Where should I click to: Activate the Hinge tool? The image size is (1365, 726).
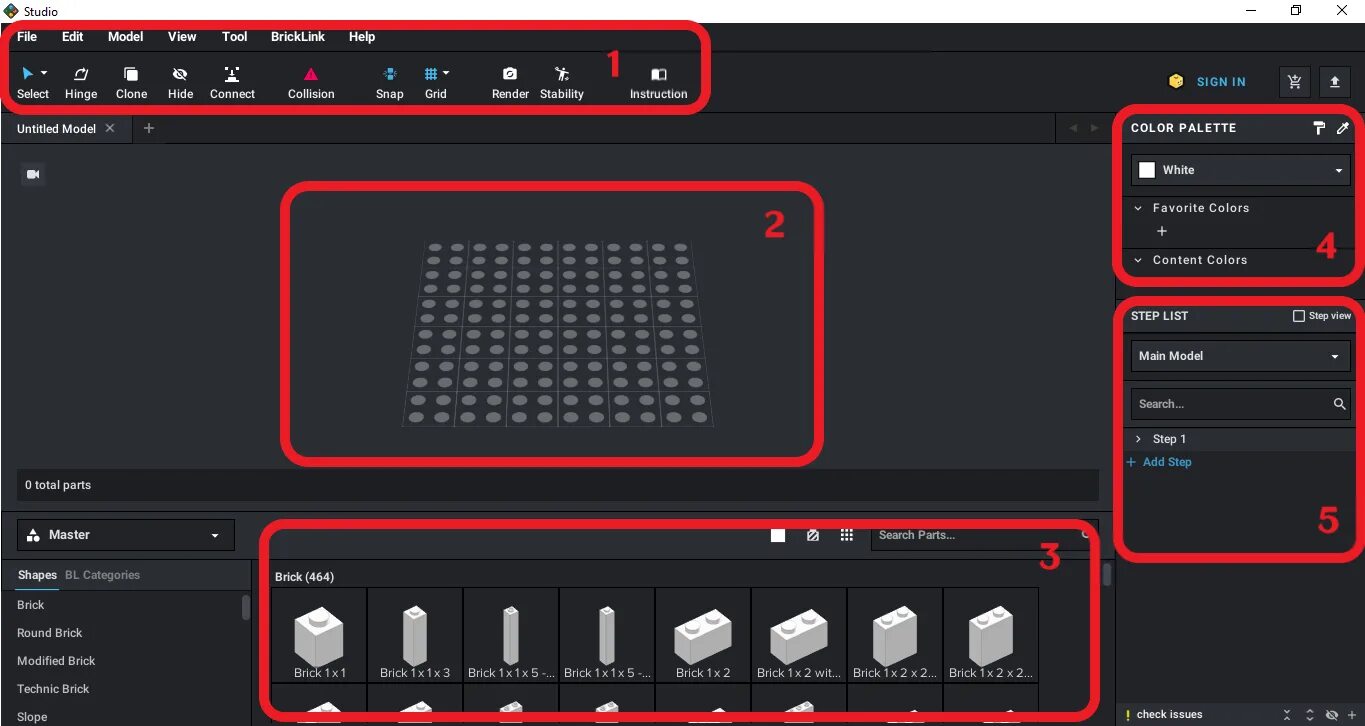click(x=81, y=82)
